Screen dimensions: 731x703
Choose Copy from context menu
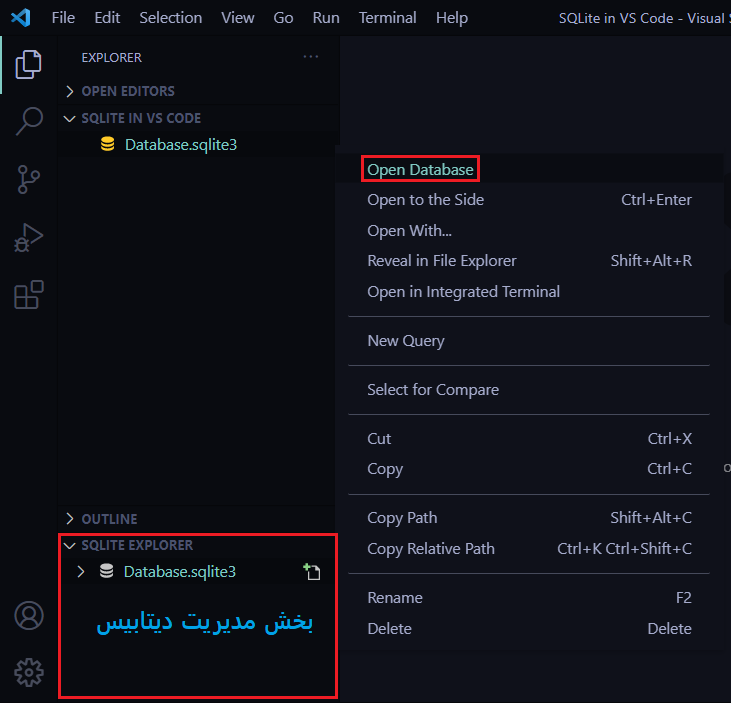tap(529, 469)
